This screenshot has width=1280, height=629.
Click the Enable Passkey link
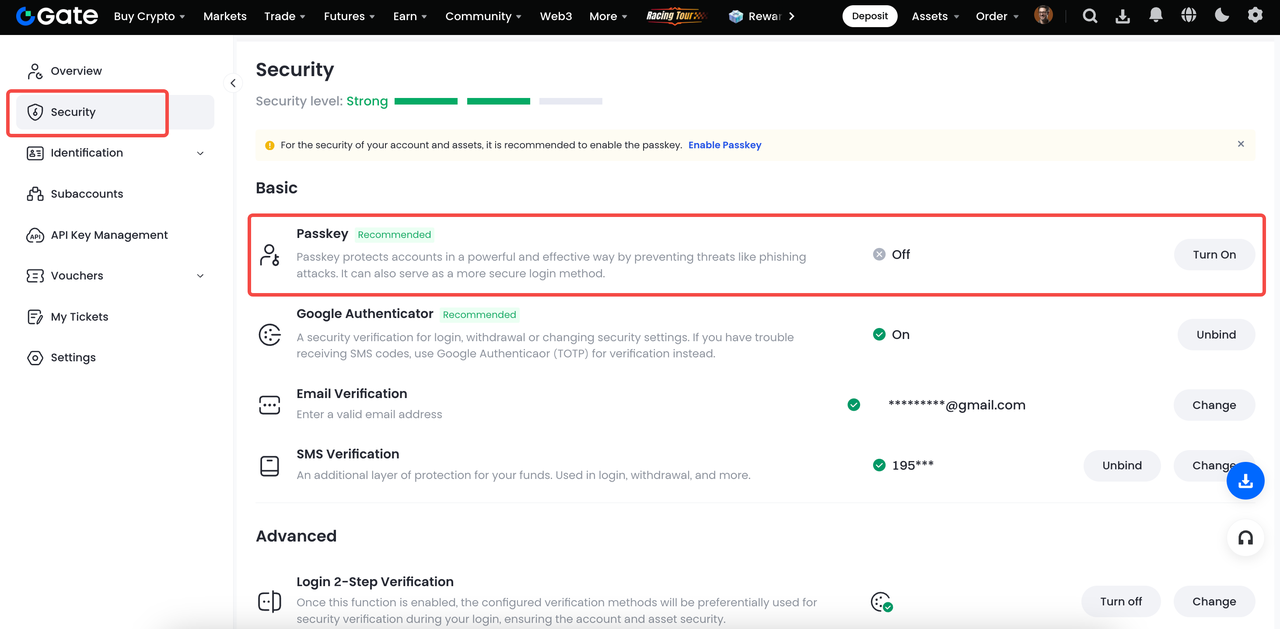pyautogui.click(x=724, y=145)
